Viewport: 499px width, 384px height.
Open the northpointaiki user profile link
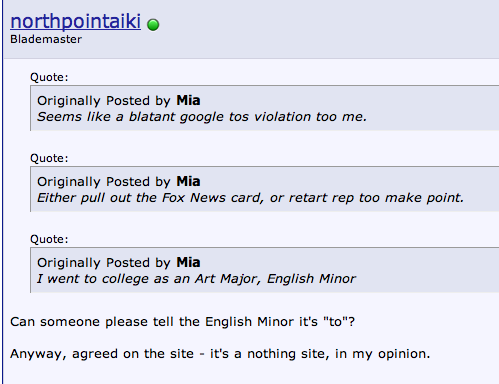(x=76, y=22)
